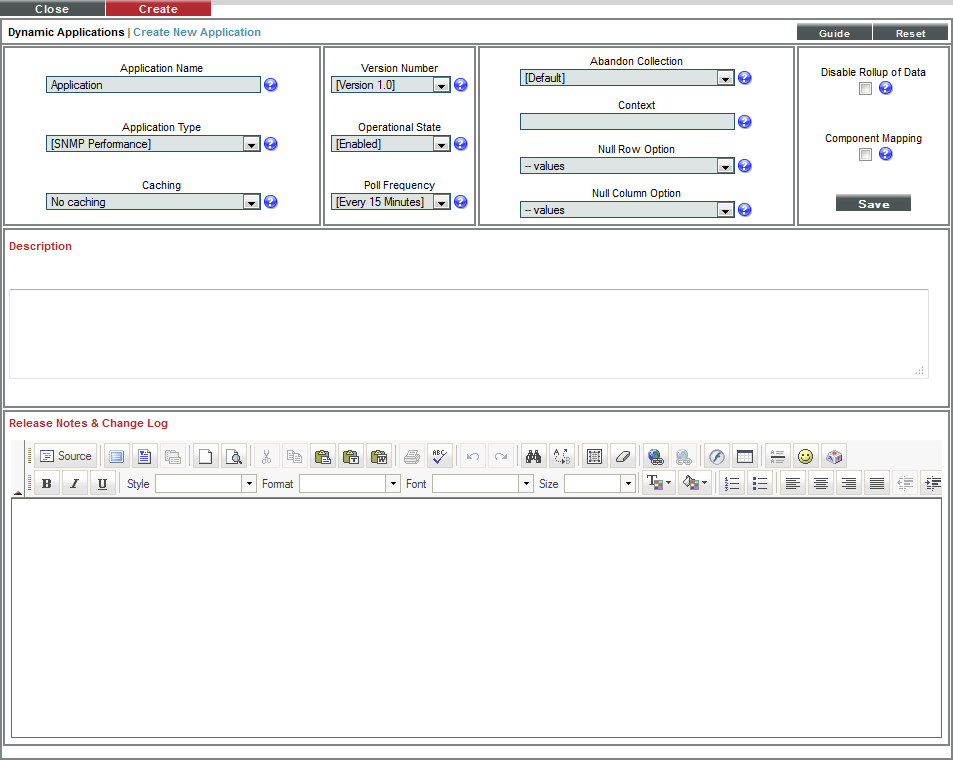Insert a numbered list
953x760 pixels.
click(732, 484)
